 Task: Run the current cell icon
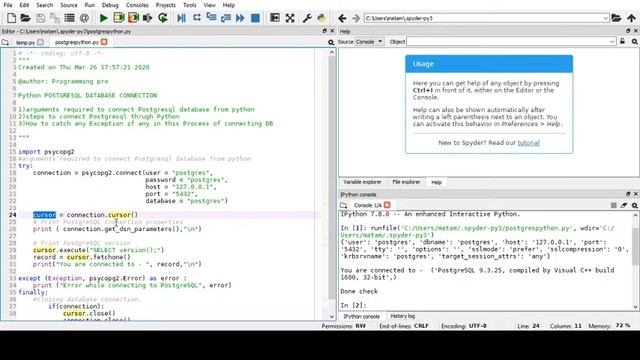click(x=119, y=18)
